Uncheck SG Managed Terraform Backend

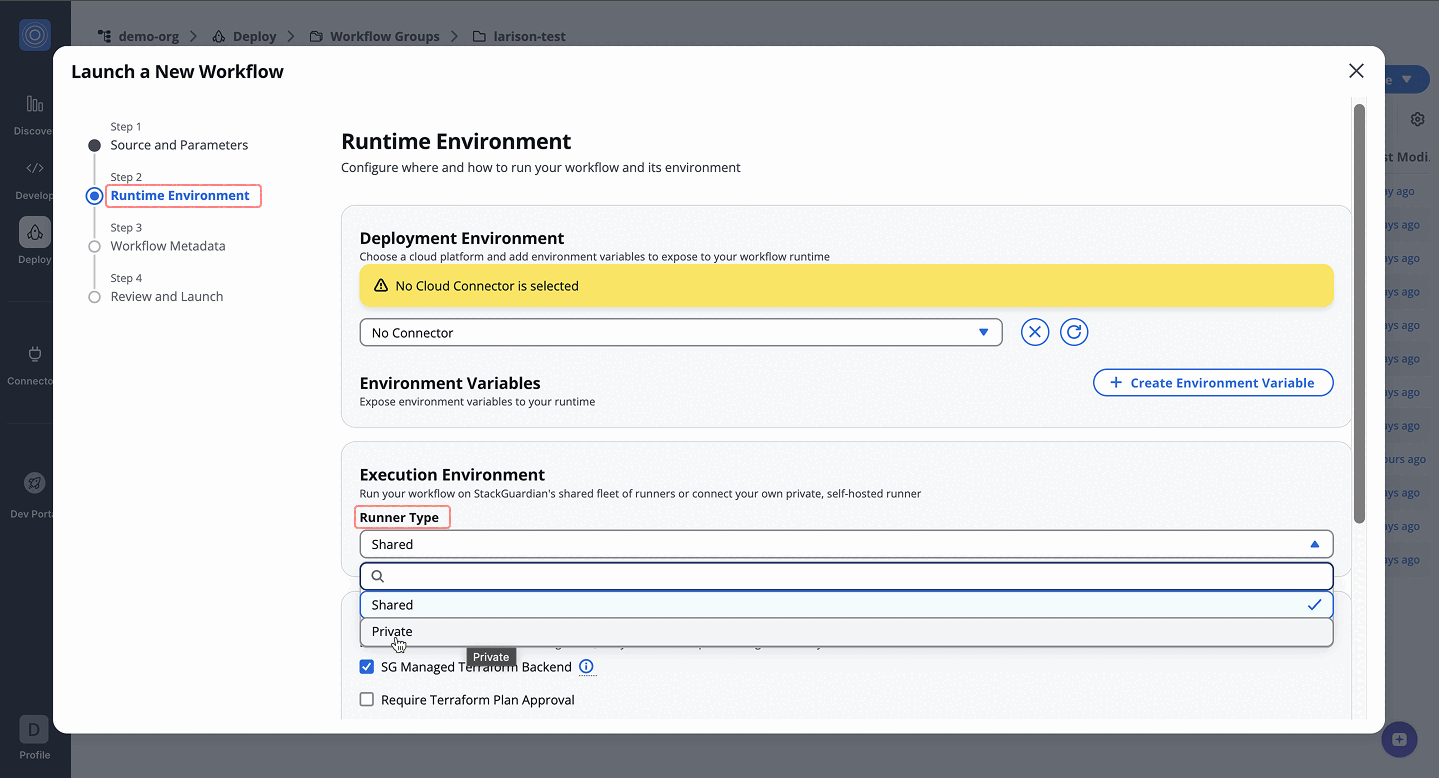pos(367,666)
